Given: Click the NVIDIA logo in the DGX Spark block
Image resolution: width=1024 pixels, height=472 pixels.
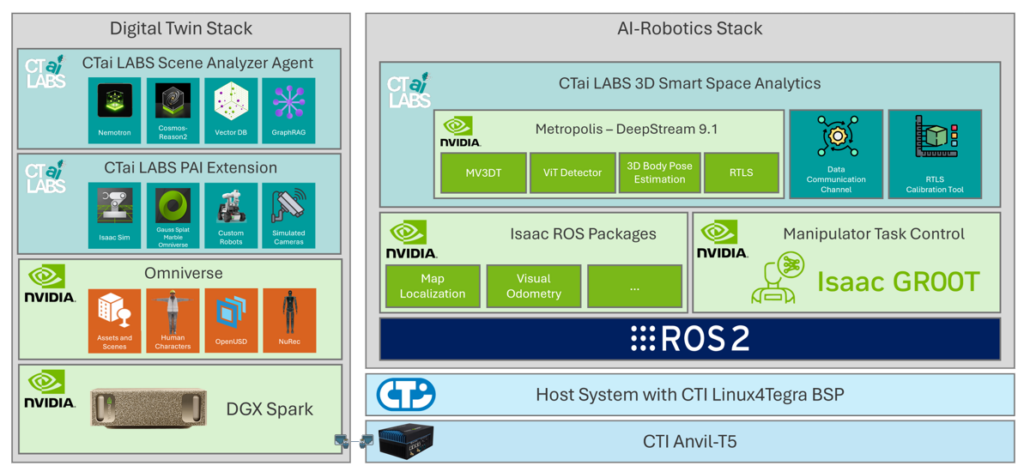Looking at the screenshot, I should coord(50,390).
